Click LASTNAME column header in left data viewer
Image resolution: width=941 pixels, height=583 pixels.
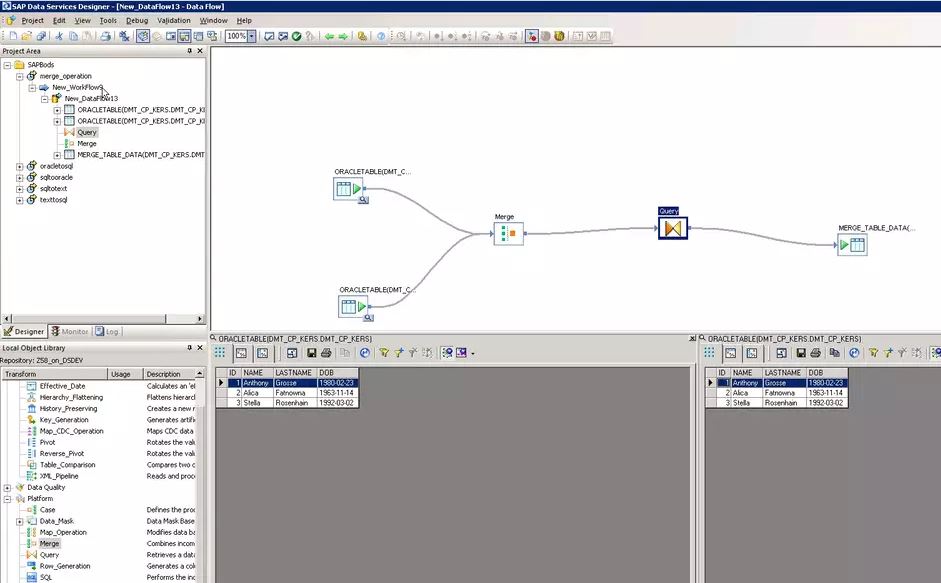point(293,373)
